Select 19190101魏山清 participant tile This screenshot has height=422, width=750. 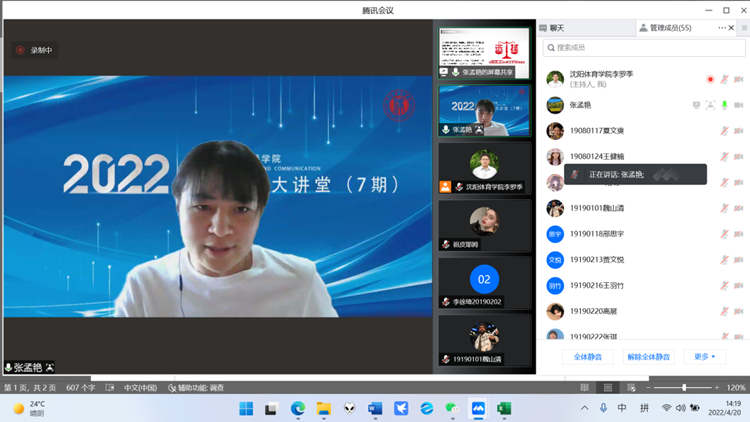484,340
